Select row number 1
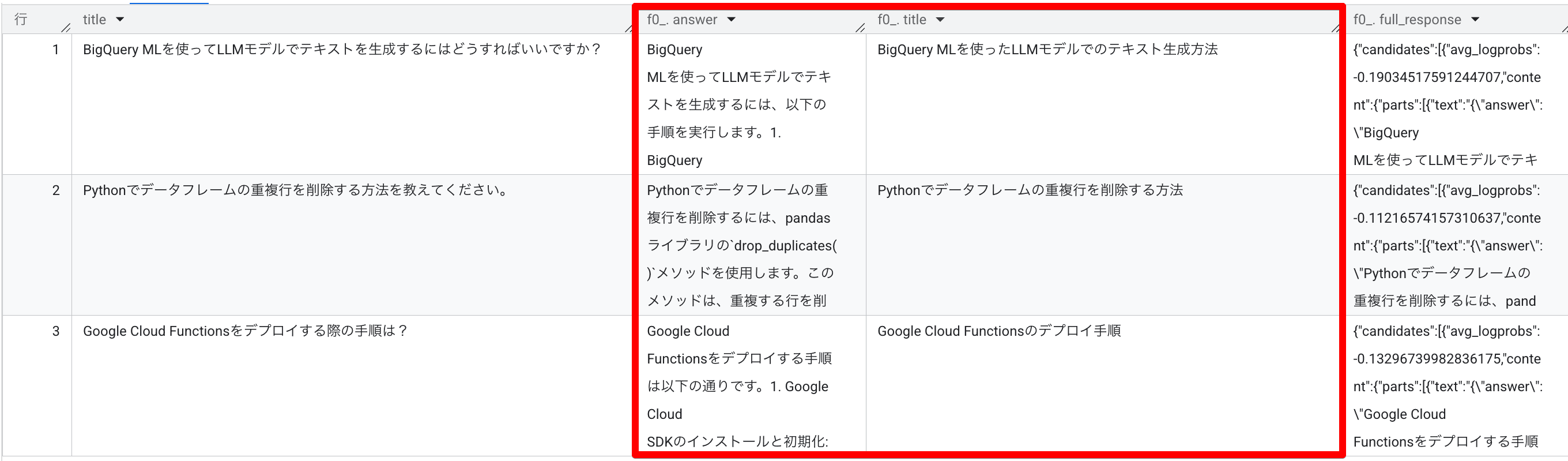1568x461 pixels. (x=56, y=49)
